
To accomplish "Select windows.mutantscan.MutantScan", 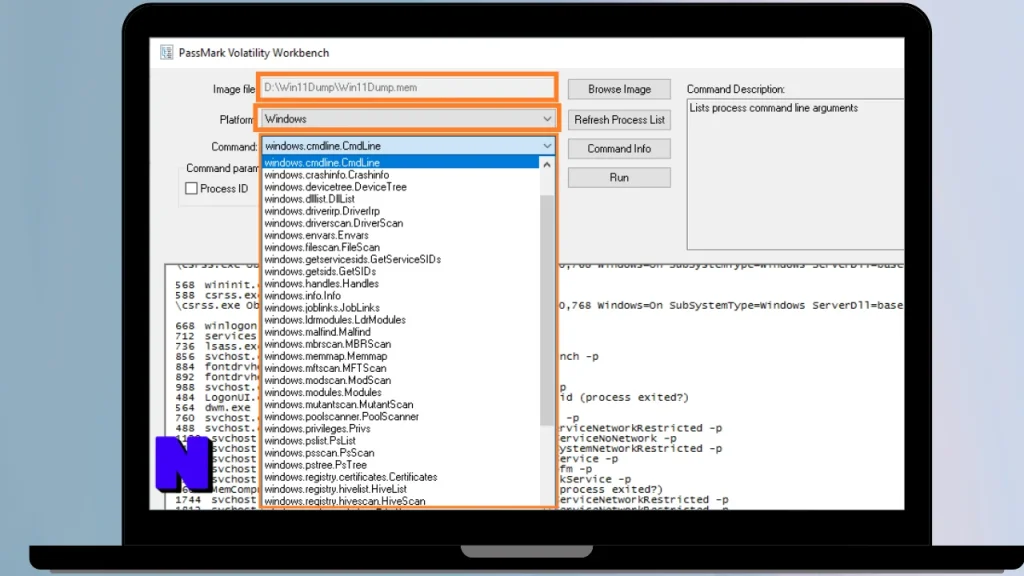I will point(401,404).
